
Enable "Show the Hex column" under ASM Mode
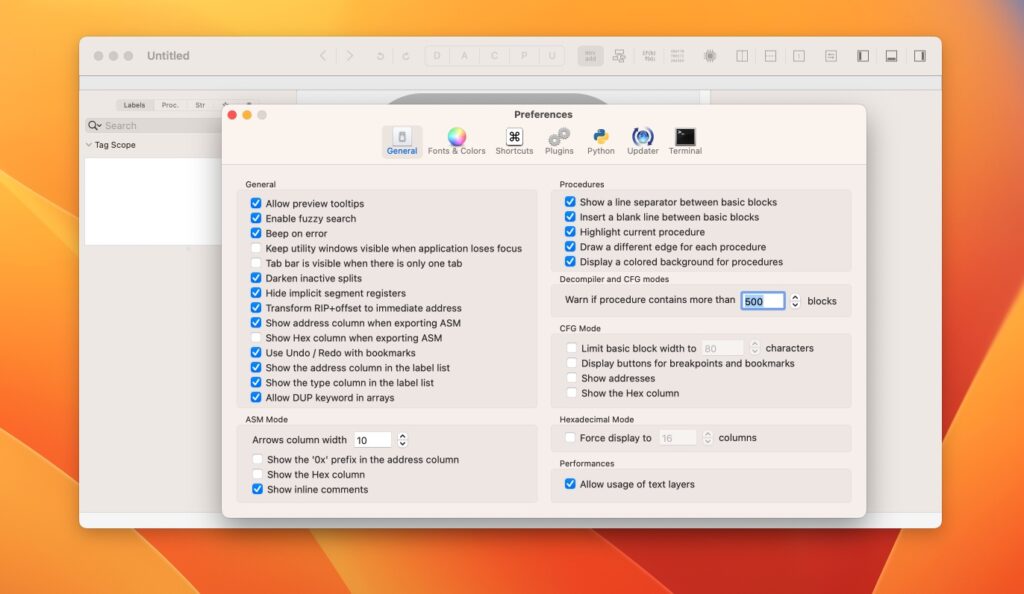click(x=257, y=474)
